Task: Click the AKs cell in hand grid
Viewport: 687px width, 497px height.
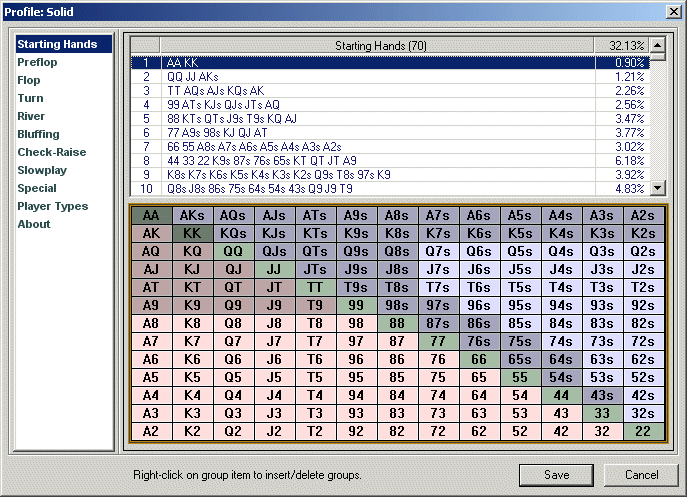Action: click(192, 216)
